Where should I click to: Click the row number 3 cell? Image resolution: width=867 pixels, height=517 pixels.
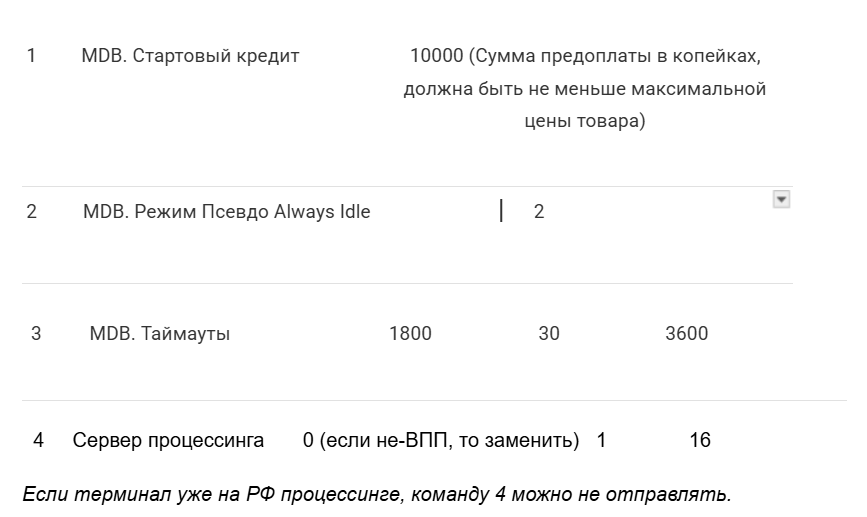coord(36,334)
